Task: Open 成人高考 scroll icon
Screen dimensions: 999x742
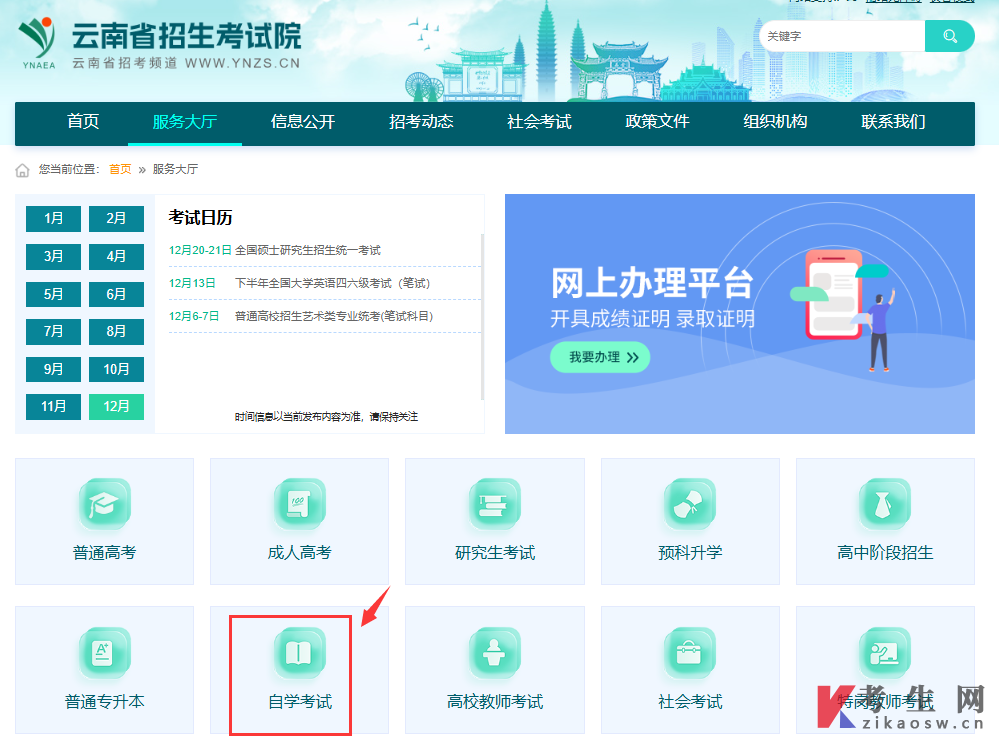Action: pos(299,504)
